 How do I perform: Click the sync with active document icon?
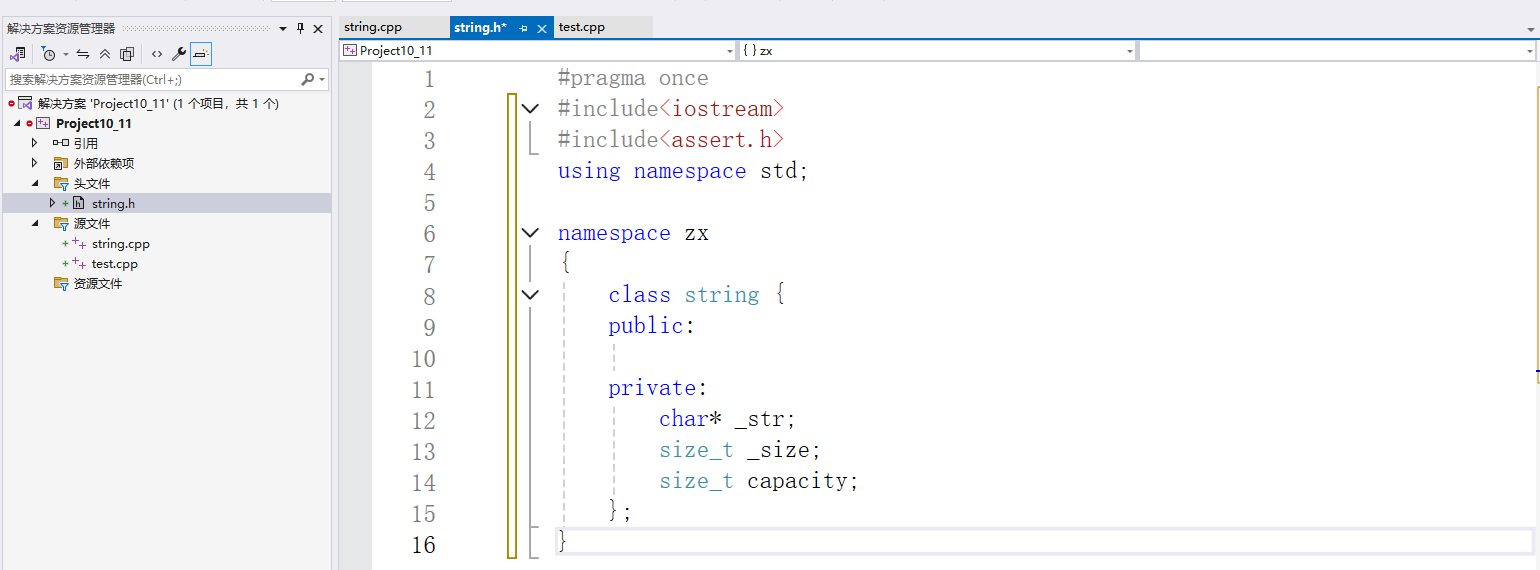pyautogui.click(x=83, y=54)
